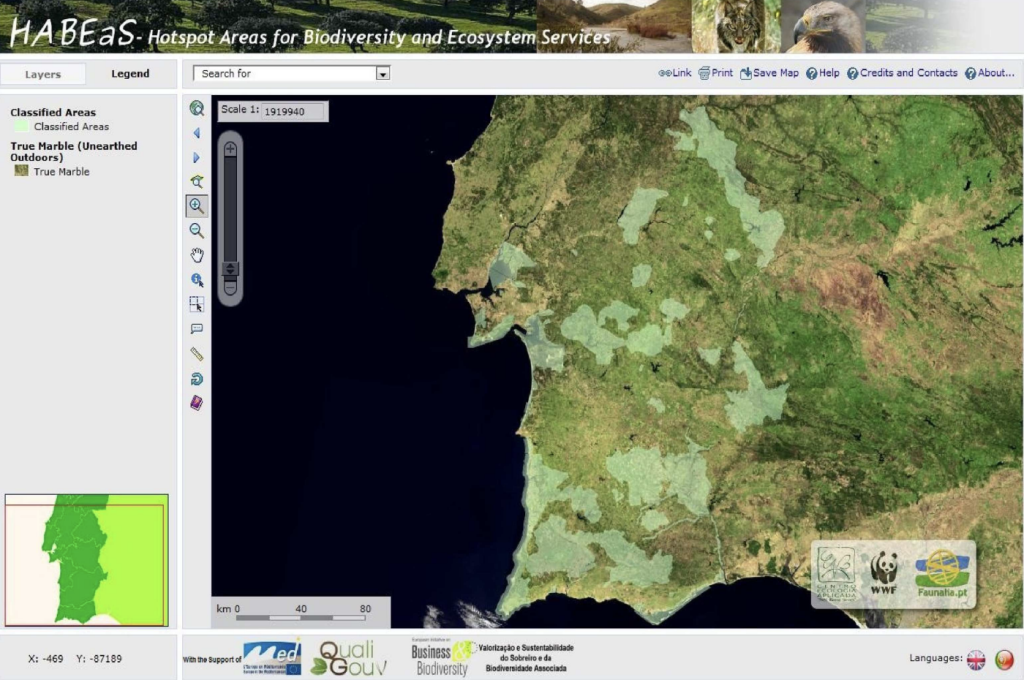Click the Y: -87189 coordinate readout

pos(99,658)
